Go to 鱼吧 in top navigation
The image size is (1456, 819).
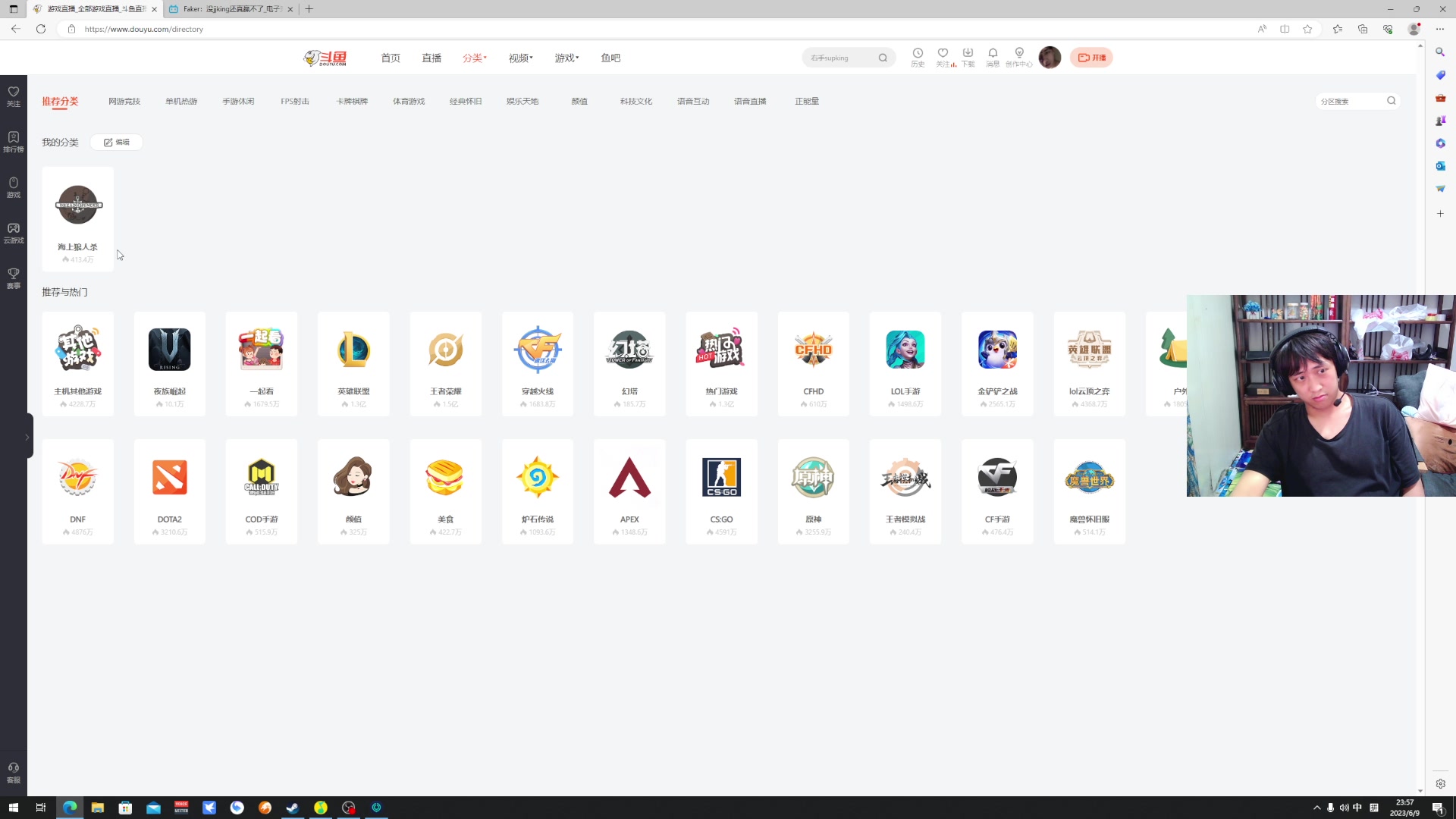(x=610, y=58)
